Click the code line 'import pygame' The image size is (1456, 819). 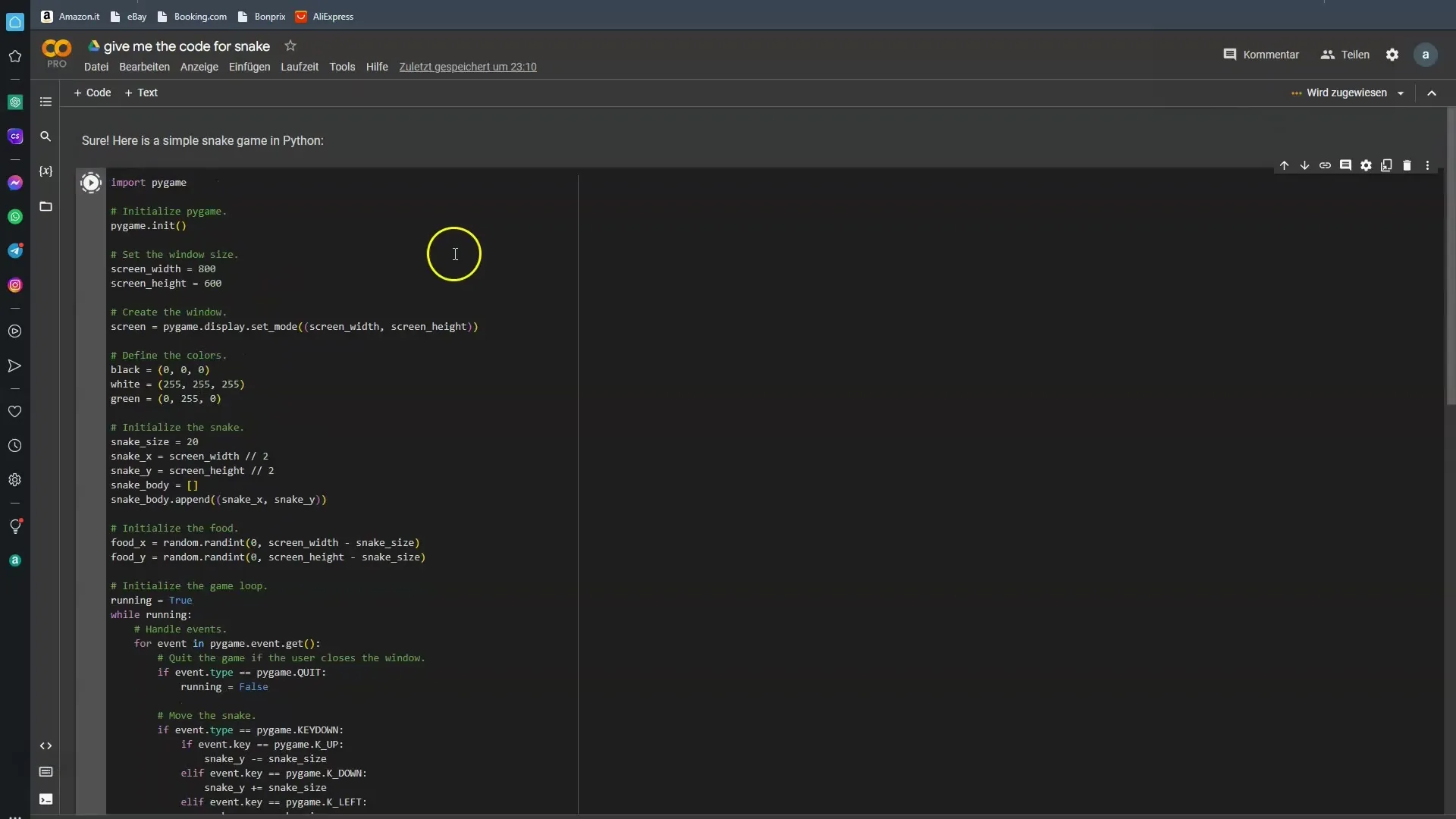[149, 183]
